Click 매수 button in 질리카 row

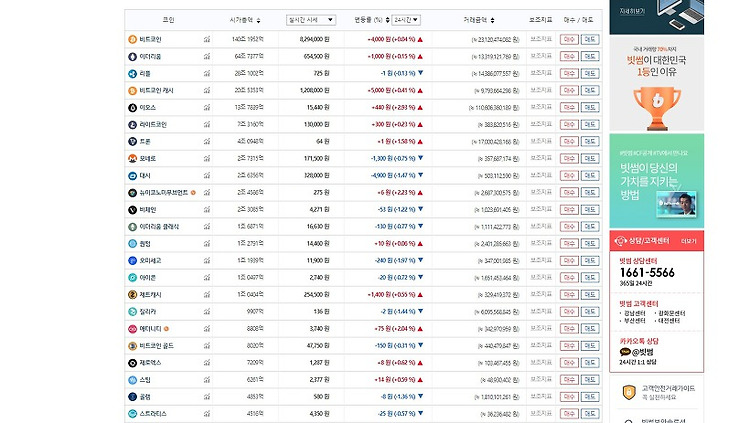[569, 312]
